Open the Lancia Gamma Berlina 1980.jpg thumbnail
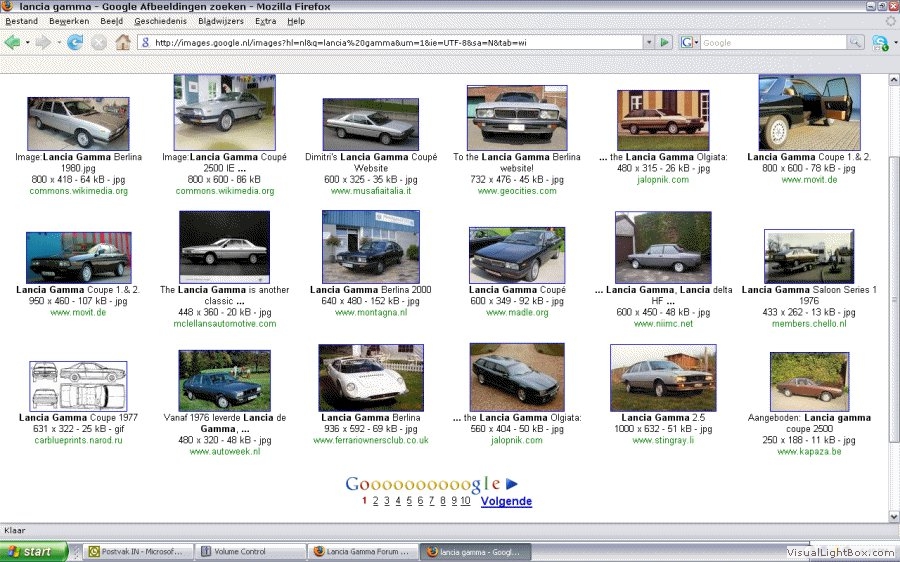This screenshot has height=562, width=900. tap(78, 123)
